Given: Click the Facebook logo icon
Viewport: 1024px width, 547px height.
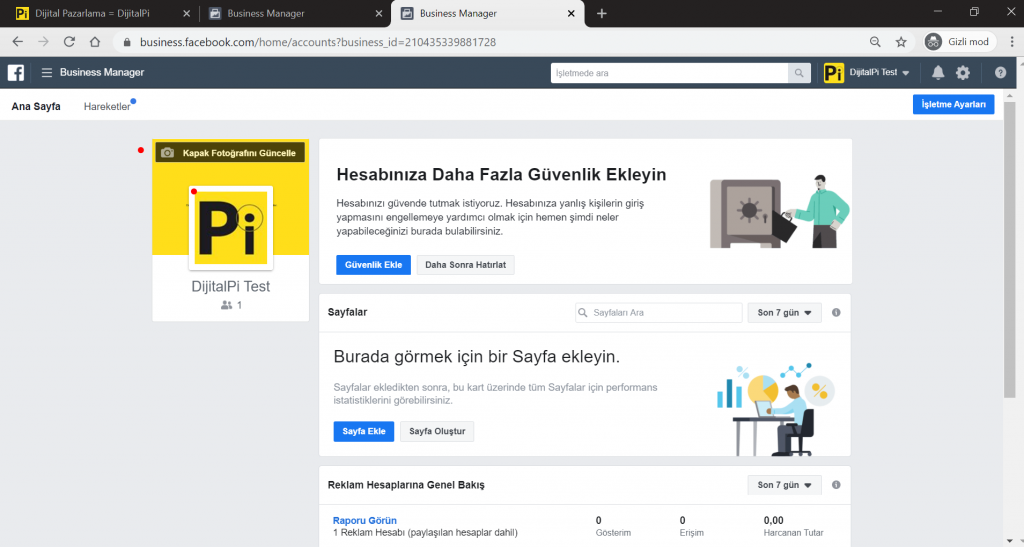Looking at the screenshot, I should coord(16,72).
